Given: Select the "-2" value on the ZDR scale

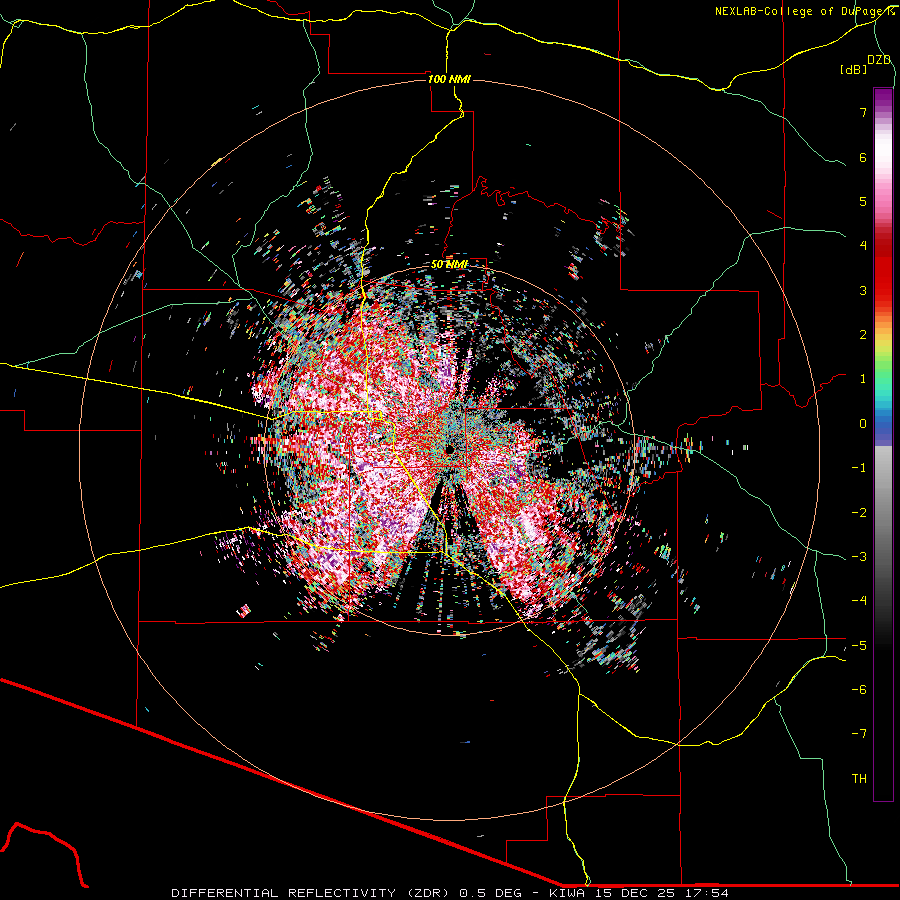Looking at the screenshot, I should coord(859,513).
